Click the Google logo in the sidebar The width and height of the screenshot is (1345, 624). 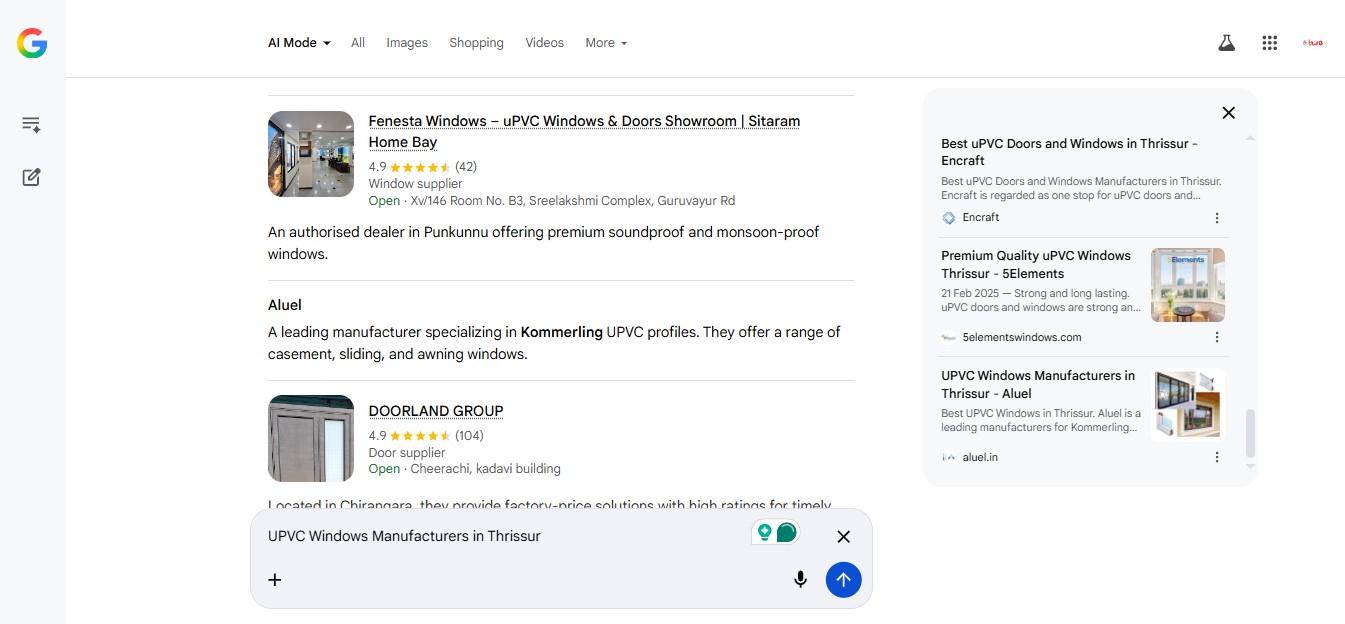click(32, 43)
